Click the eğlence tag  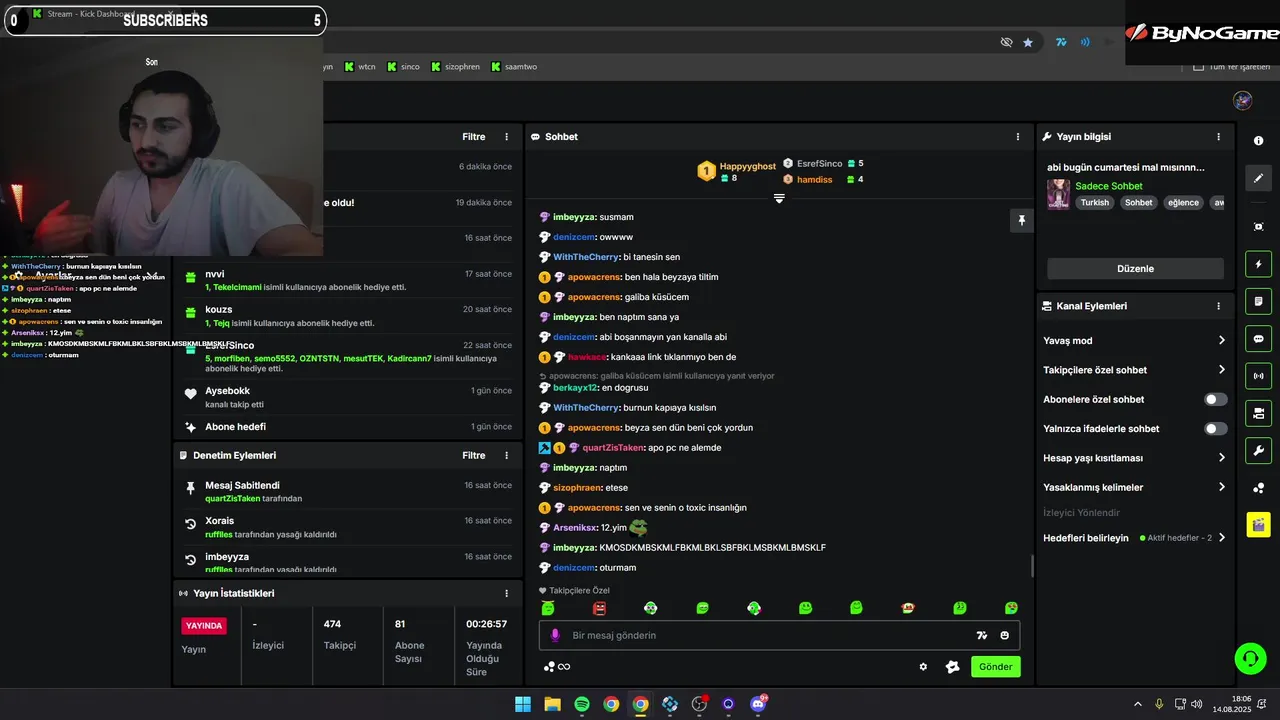(1183, 203)
